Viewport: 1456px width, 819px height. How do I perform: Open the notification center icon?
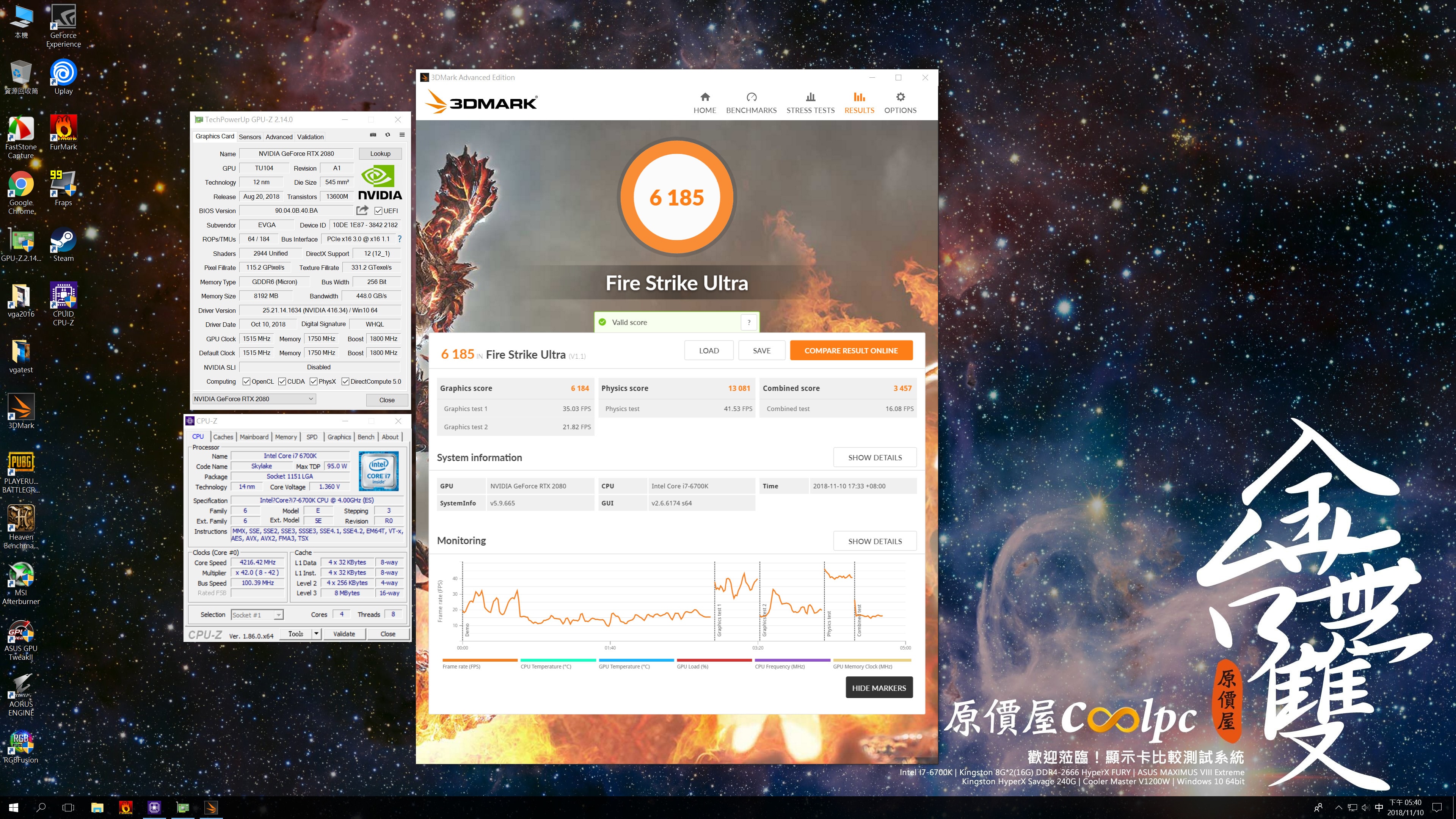[x=1437, y=807]
